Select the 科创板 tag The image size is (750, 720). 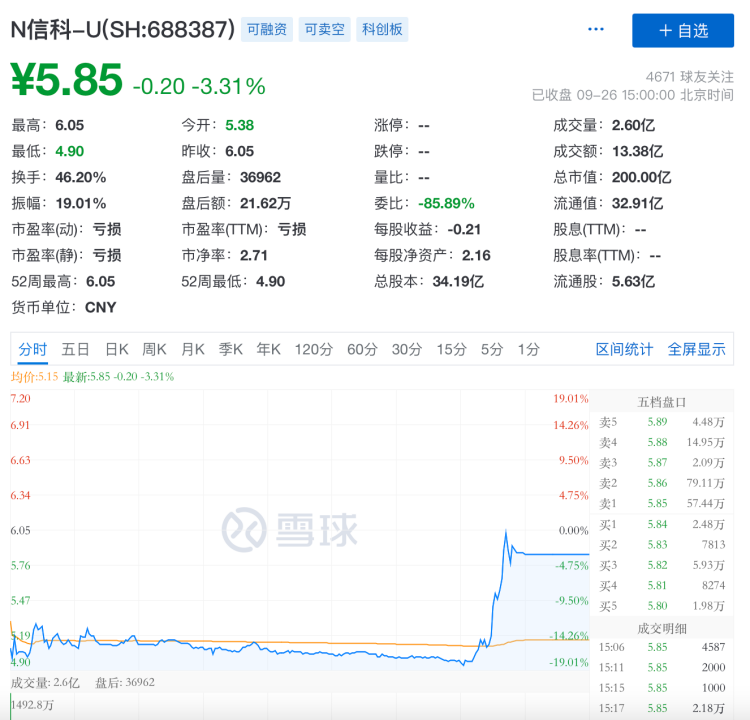(x=382, y=30)
